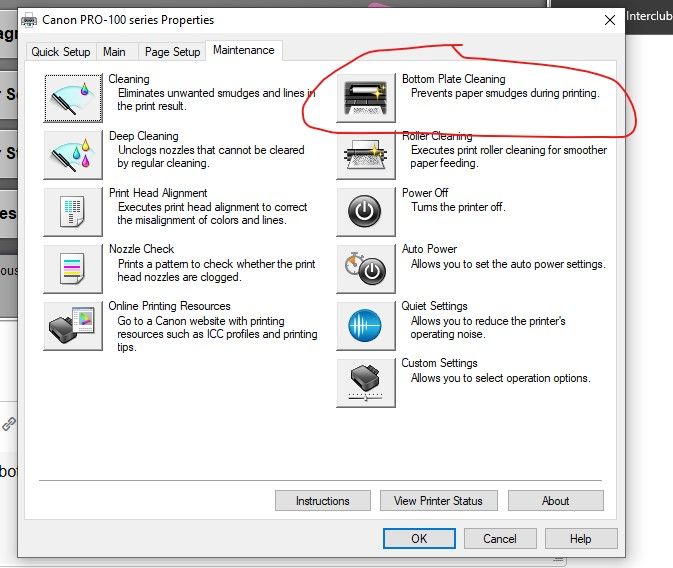Click the 'Auto Power' heading text

pos(430,249)
